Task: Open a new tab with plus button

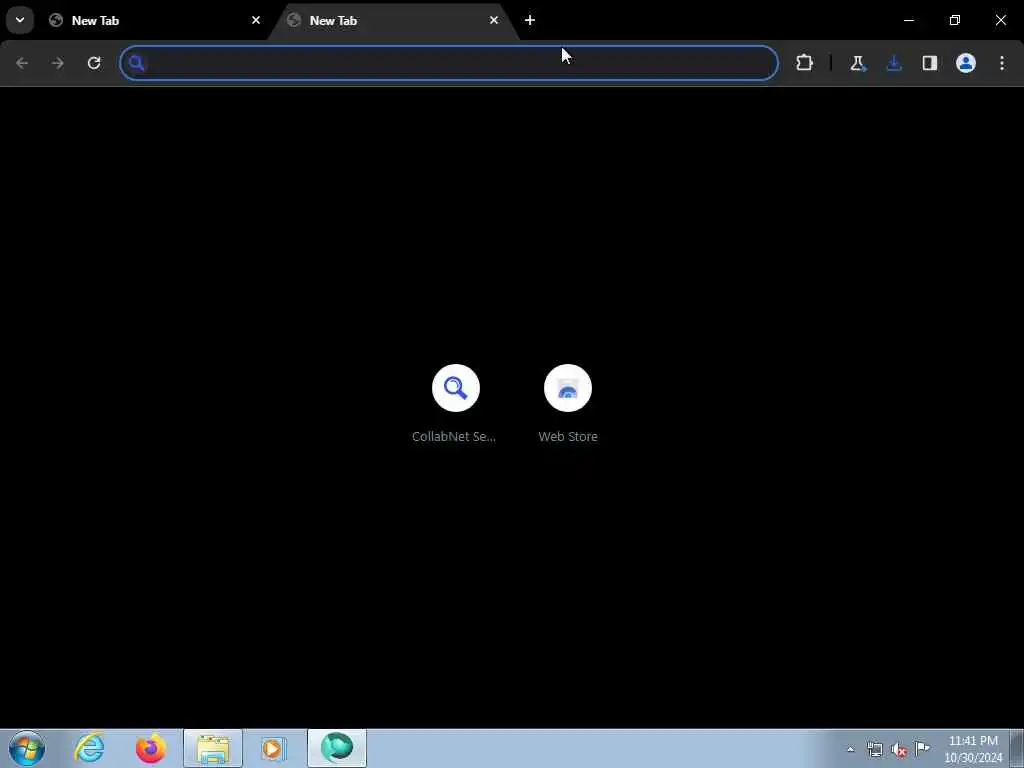Action: click(x=530, y=20)
